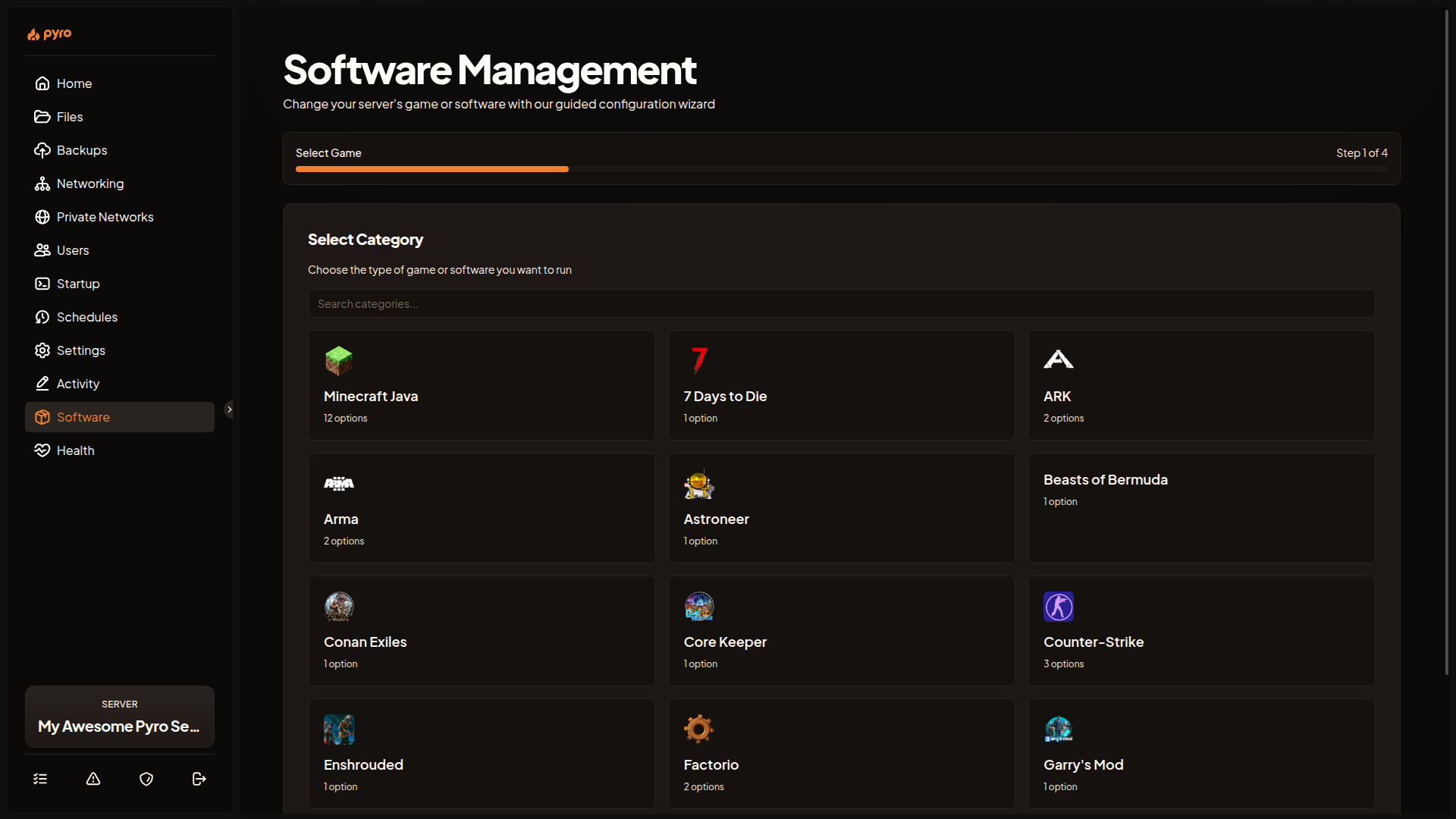Click the Garry's Mod icon

pos(1059,730)
